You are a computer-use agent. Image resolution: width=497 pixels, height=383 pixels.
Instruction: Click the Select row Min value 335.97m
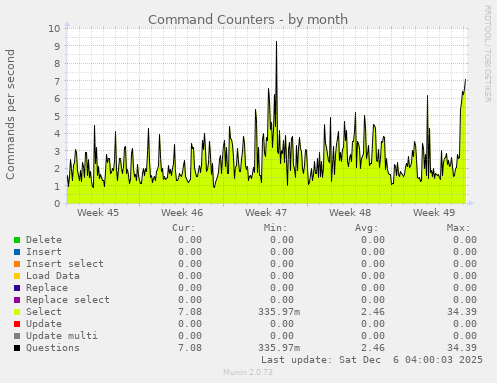(x=279, y=312)
